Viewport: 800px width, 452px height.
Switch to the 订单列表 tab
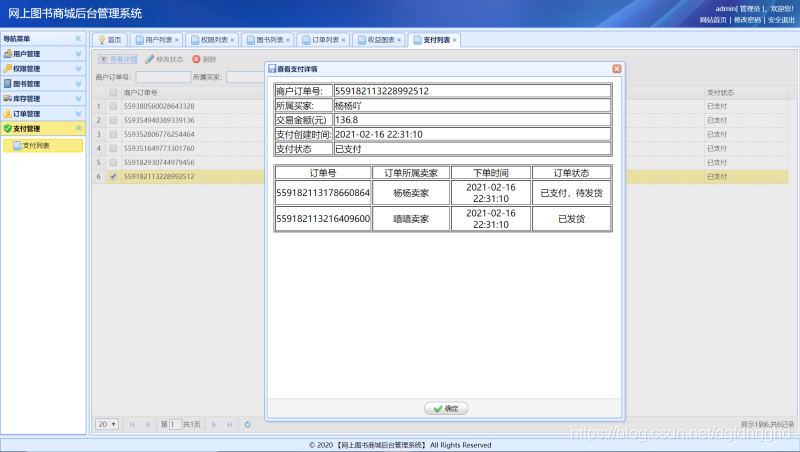click(325, 40)
